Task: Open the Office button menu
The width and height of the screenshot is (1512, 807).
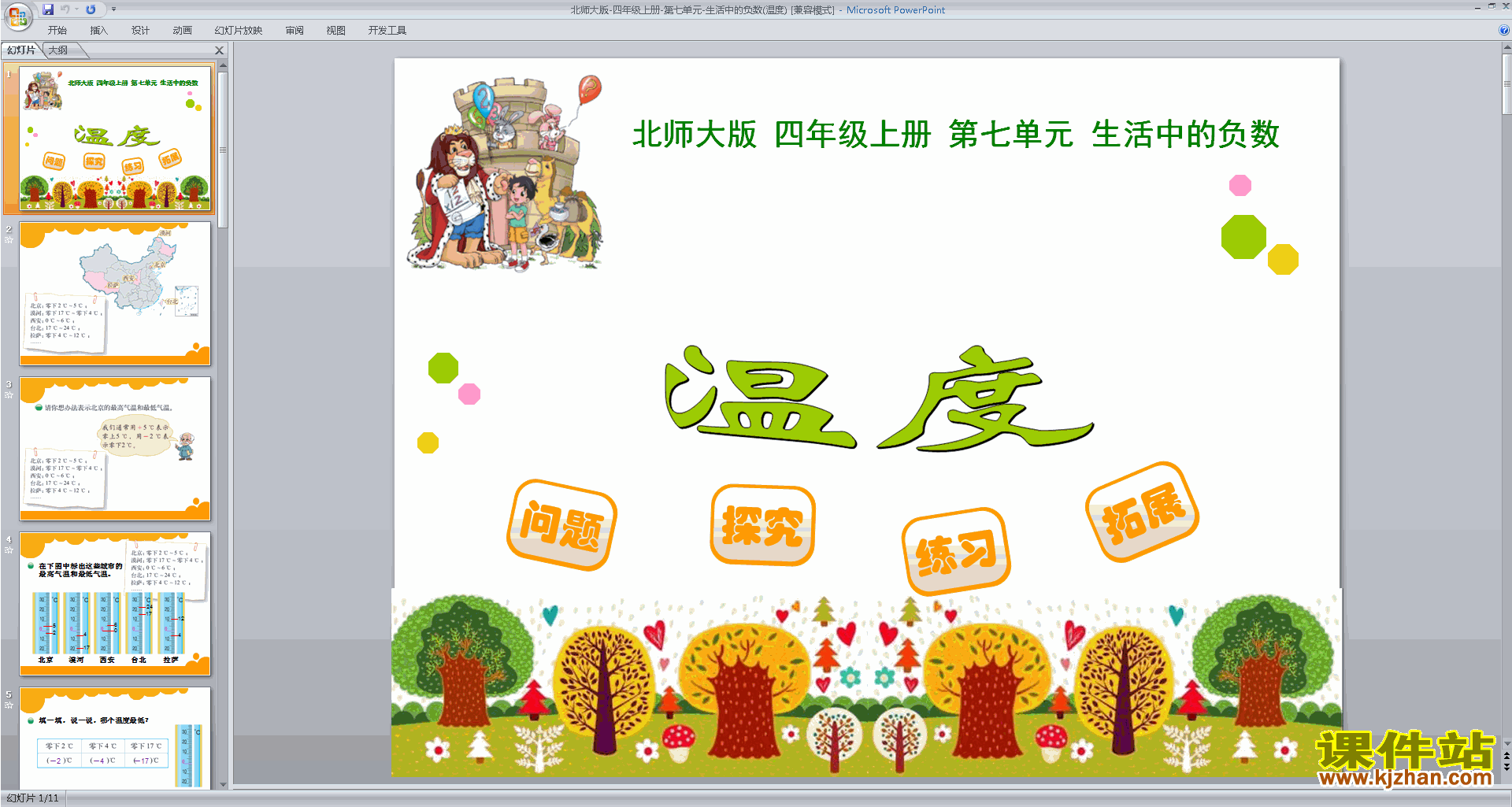Action: point(17,15)
